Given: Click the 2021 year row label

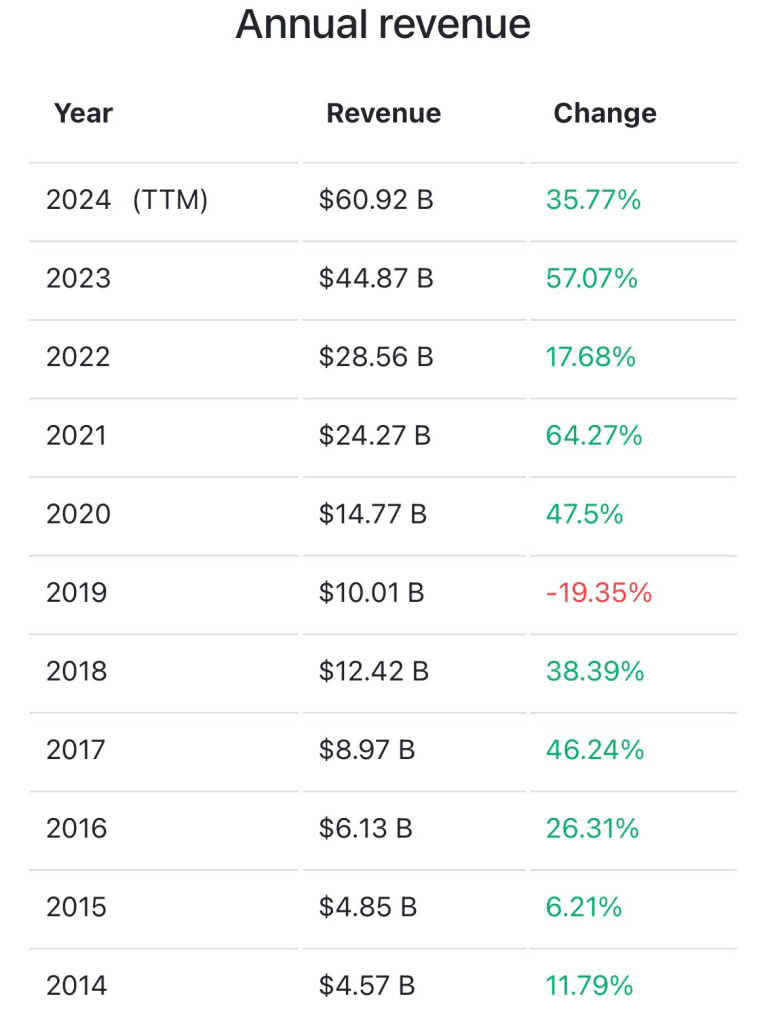Looking at the screenshot, I should click(76, 436).
